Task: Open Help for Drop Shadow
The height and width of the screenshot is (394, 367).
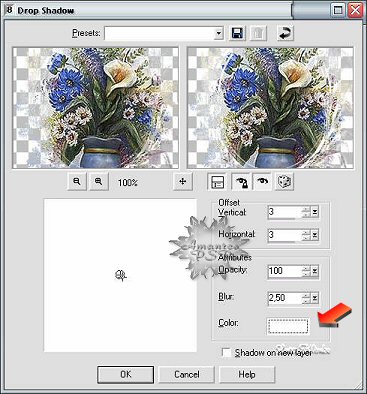Action: [247, 375]
